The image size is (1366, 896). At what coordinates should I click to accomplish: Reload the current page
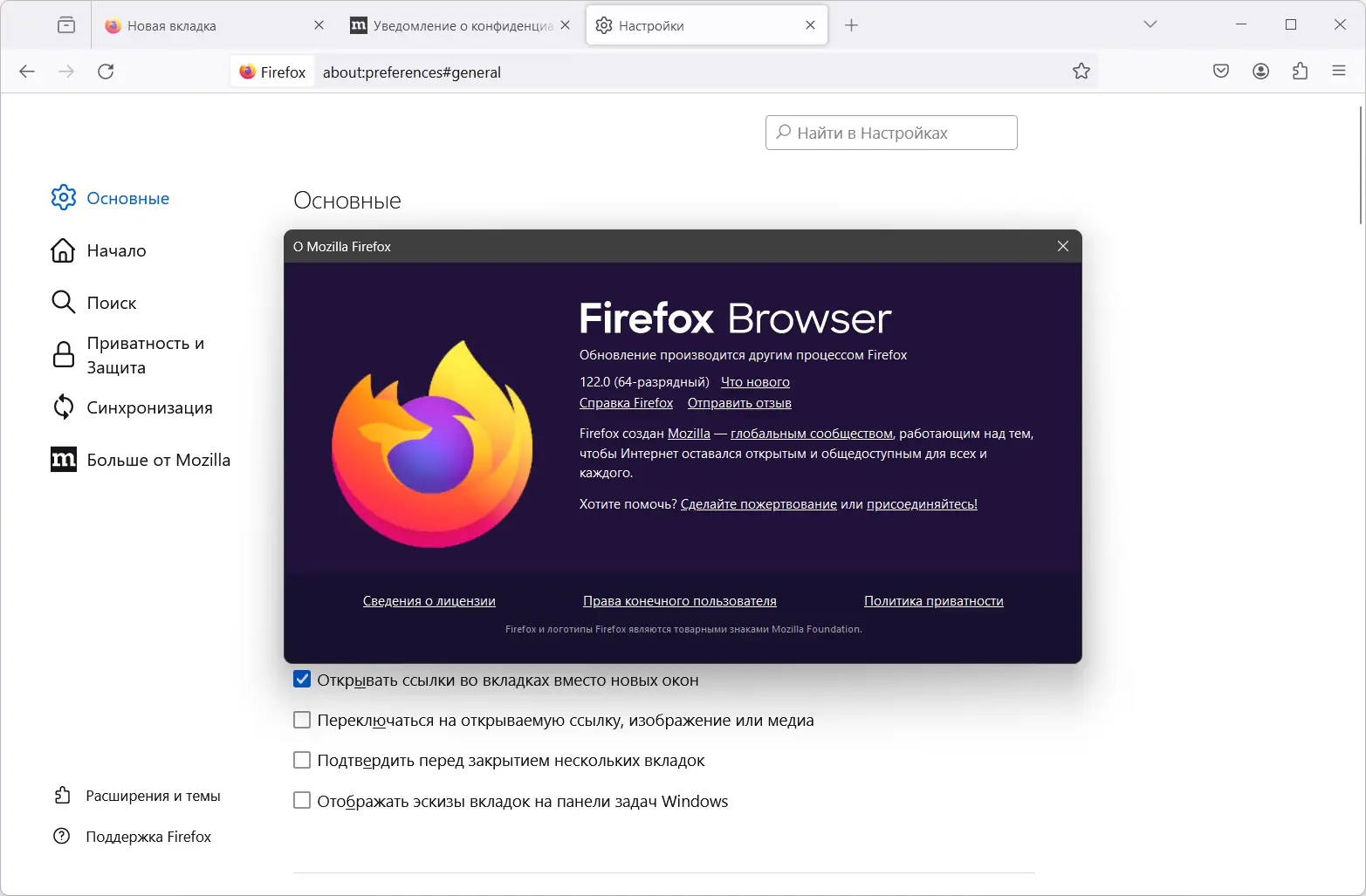coord(106,72)
